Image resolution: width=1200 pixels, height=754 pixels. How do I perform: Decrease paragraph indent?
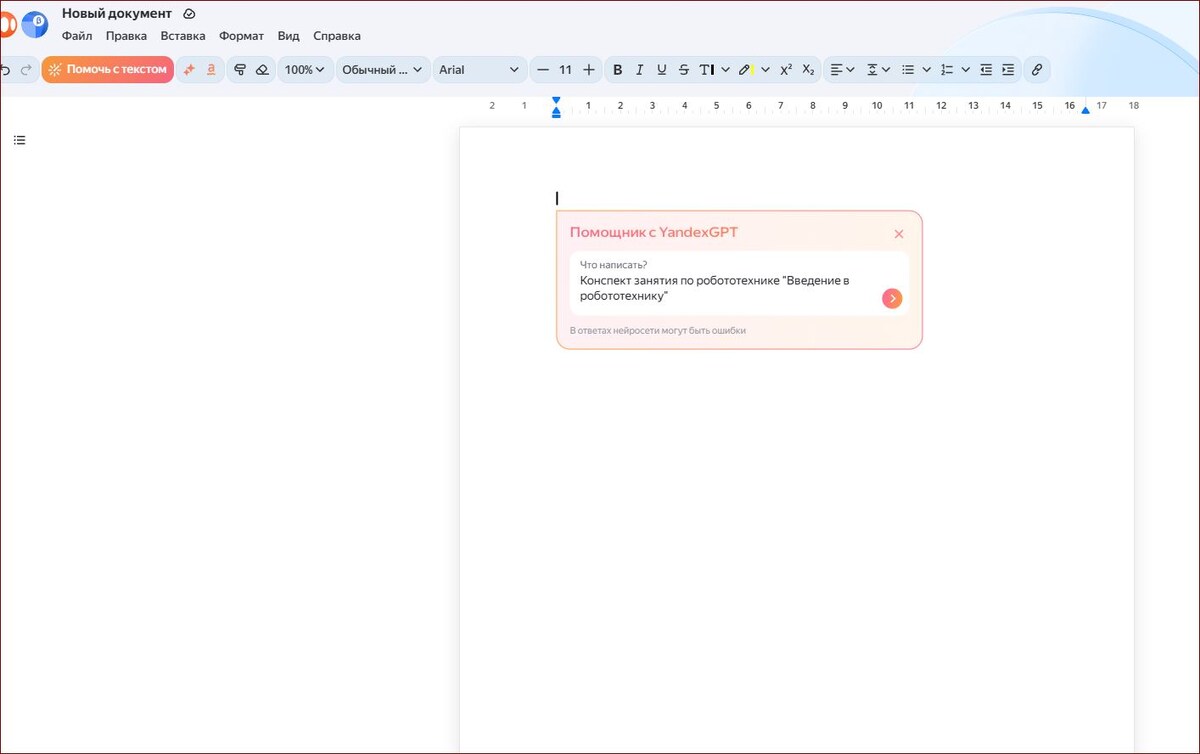click(x=986, y=70)
